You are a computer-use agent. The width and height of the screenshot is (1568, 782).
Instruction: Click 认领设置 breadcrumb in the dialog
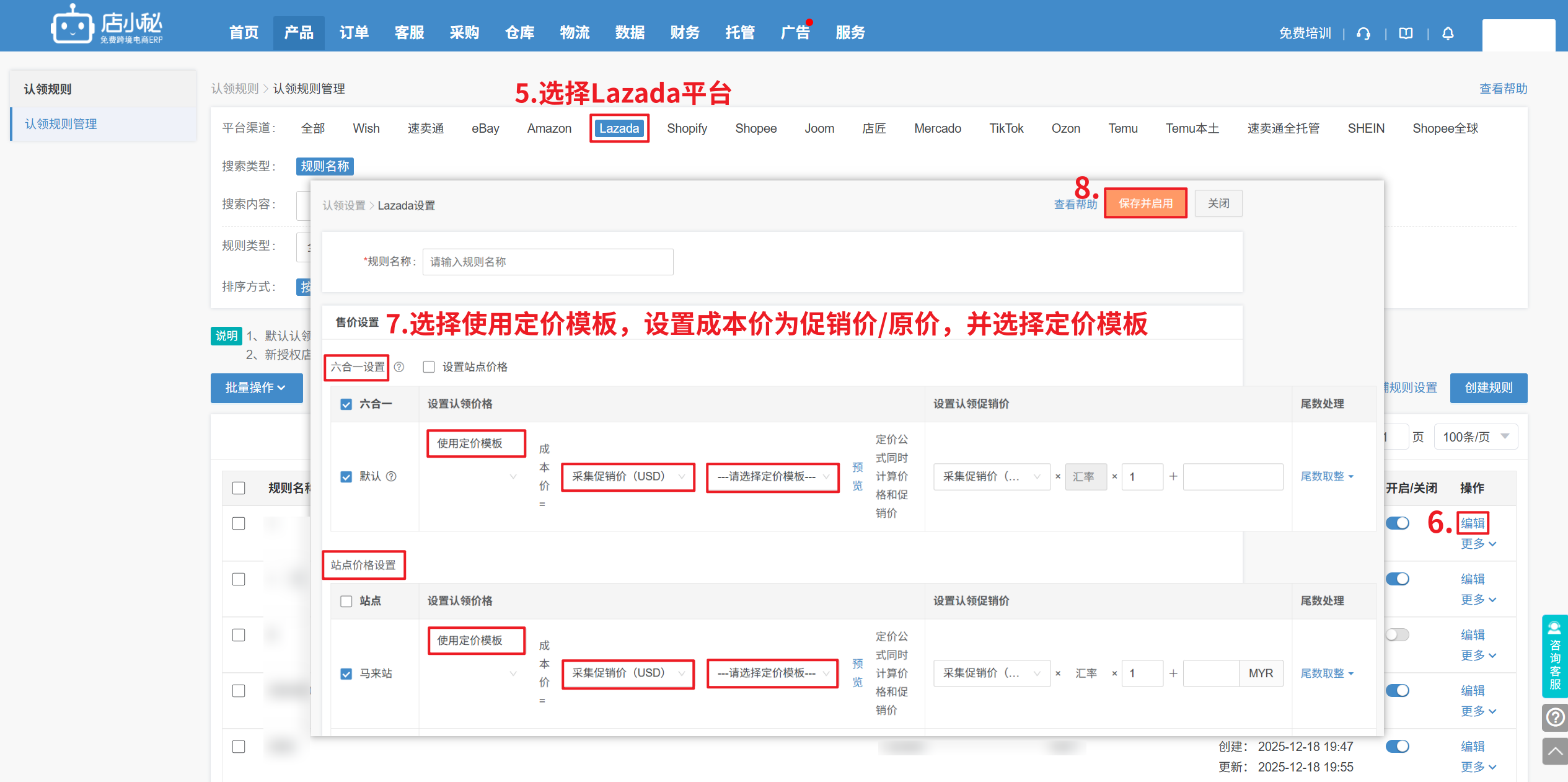[x=344, y=205]
